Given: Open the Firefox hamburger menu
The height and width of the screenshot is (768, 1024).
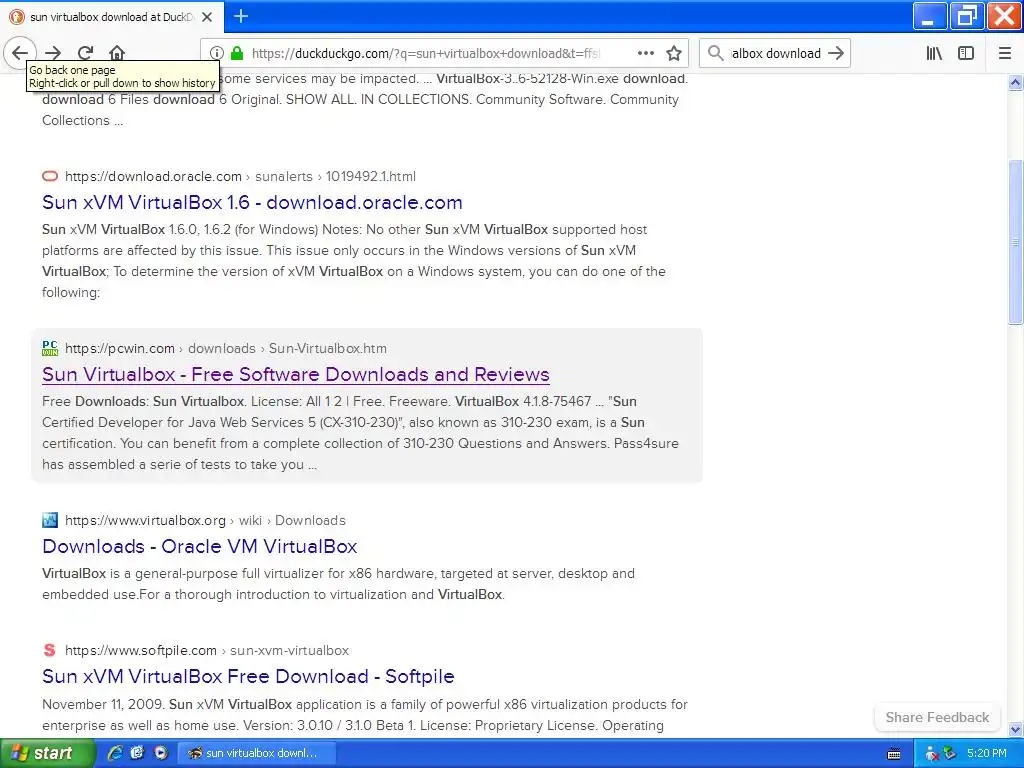Looking at the screenshot, I should 1005,54.
